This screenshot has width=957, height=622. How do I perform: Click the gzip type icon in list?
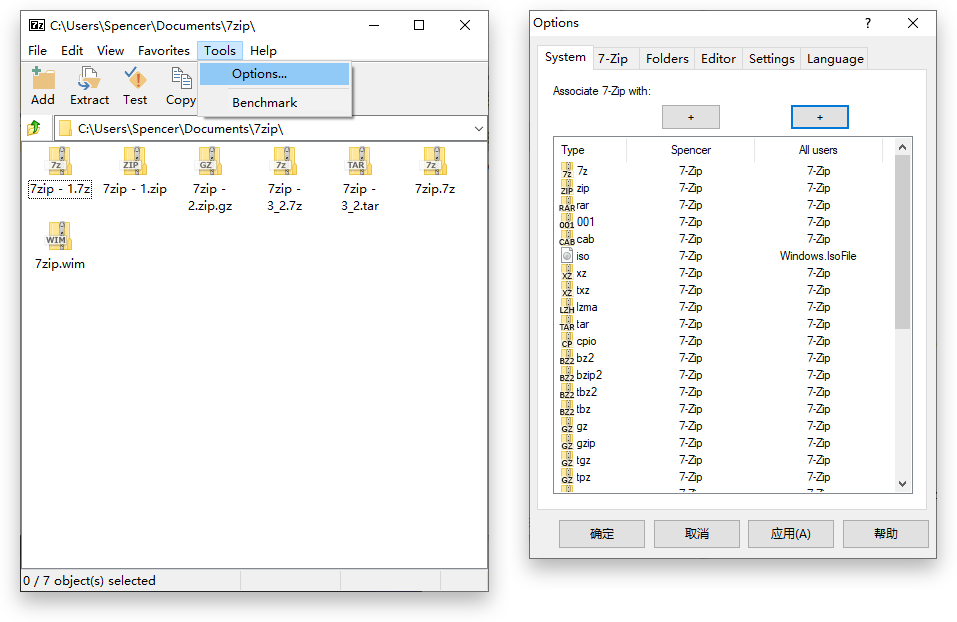567,444
